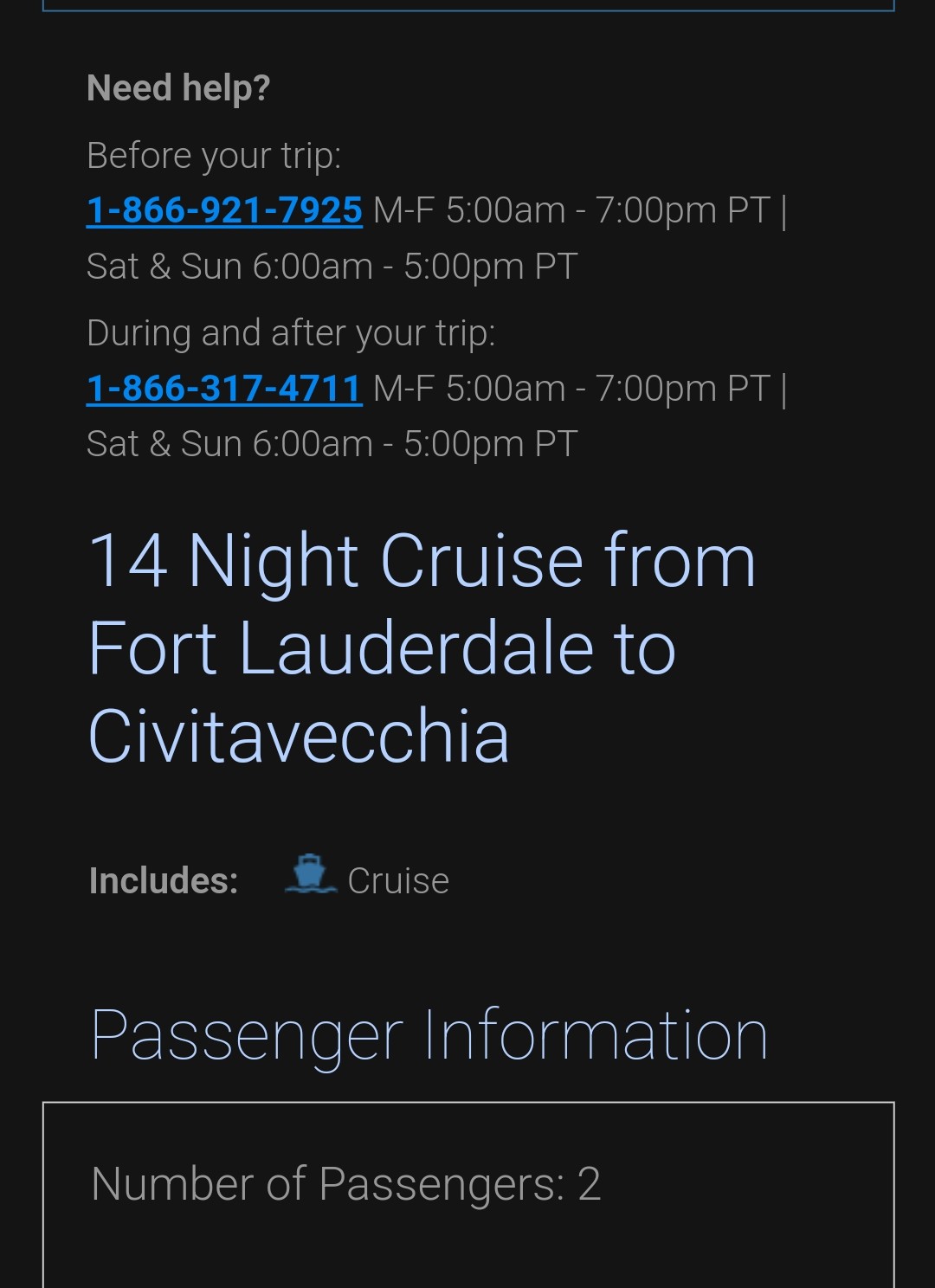Image resolution: width=935 pixels, height=1288 pixels.
Task: Click the "Cruise" label beside the ship icon
Action: pos(398,881)
